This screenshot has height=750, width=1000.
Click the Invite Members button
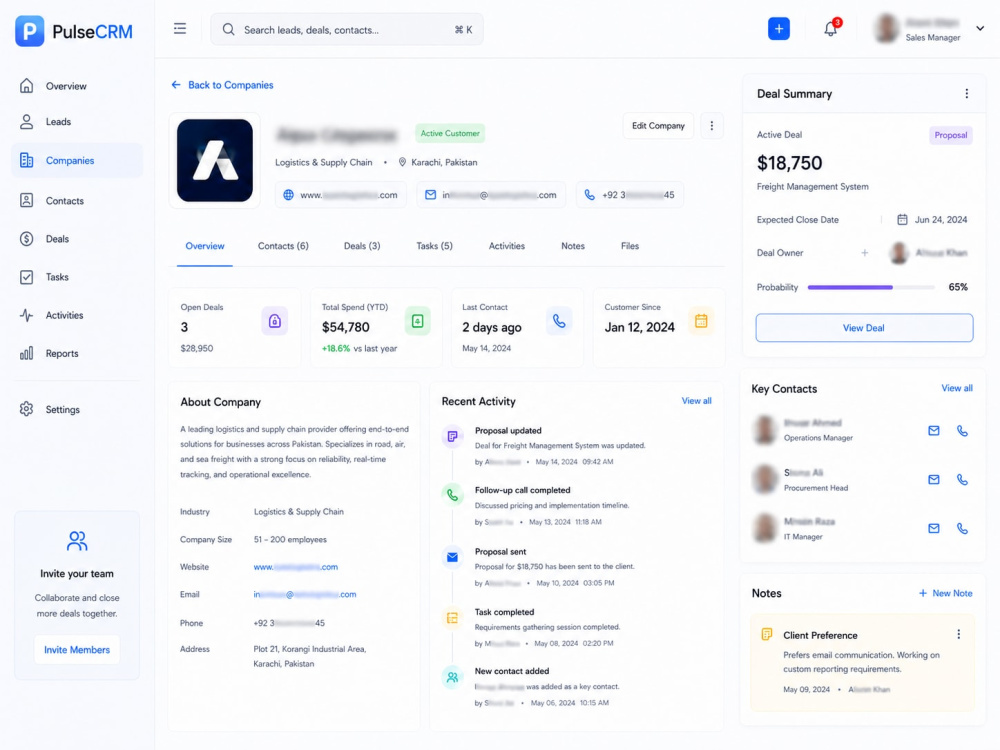77,649
